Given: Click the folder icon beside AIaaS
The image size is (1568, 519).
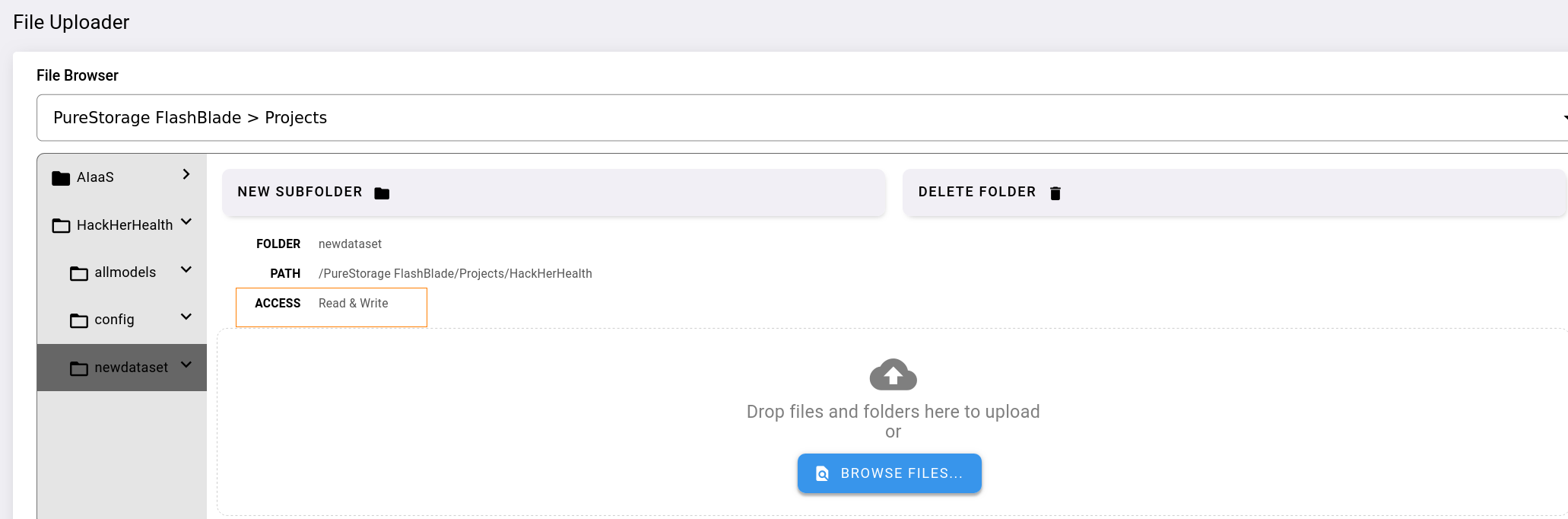Looking at the screenshot, I should [61, 176].
